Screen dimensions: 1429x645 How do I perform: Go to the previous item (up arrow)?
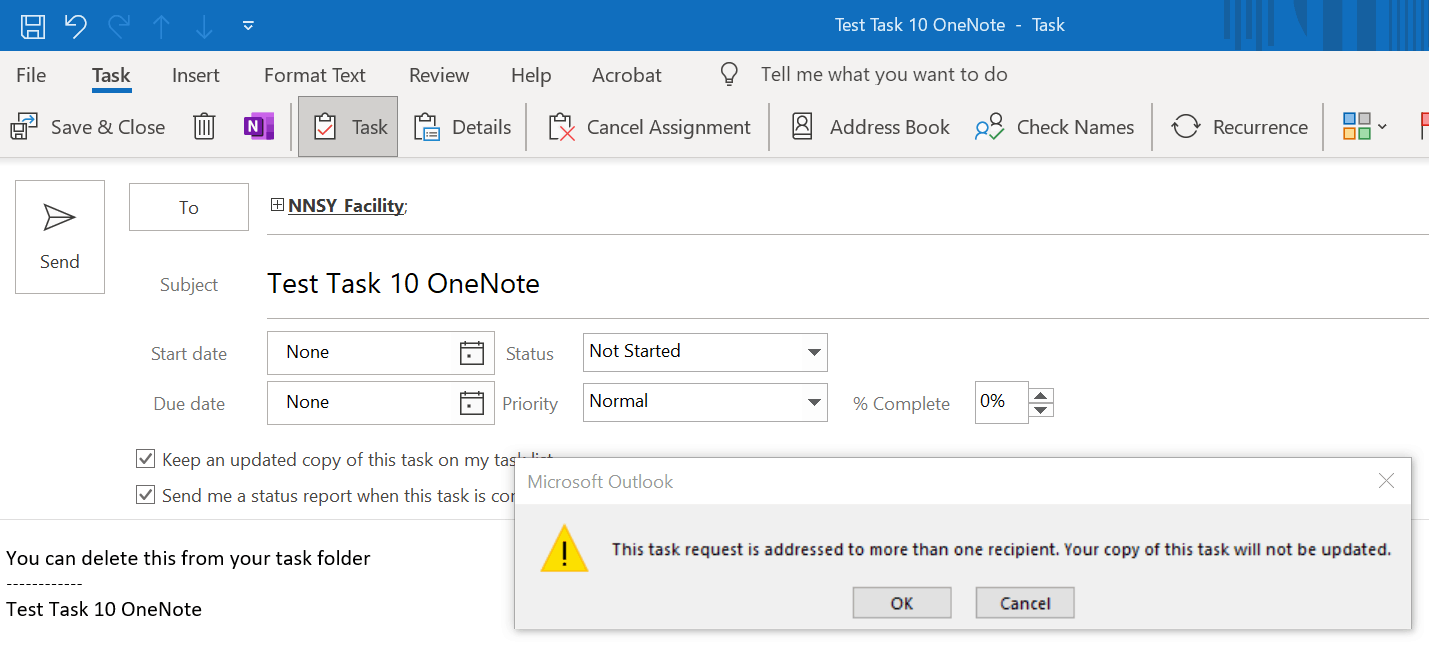pos(162,27)
